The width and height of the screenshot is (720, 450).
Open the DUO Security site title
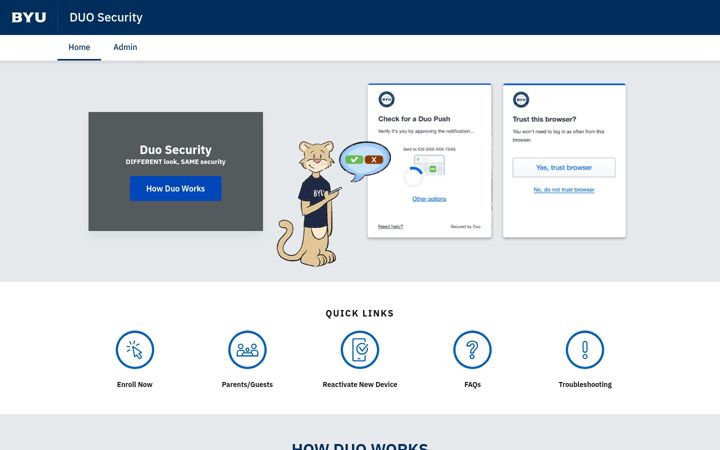pyautogui.click(x=106, y=17)
